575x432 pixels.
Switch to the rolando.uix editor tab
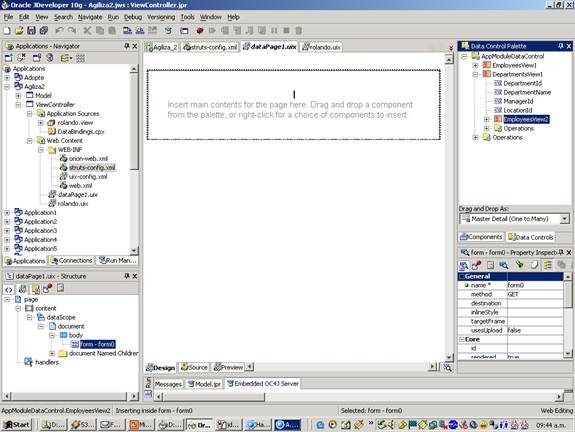click(321, 47)
